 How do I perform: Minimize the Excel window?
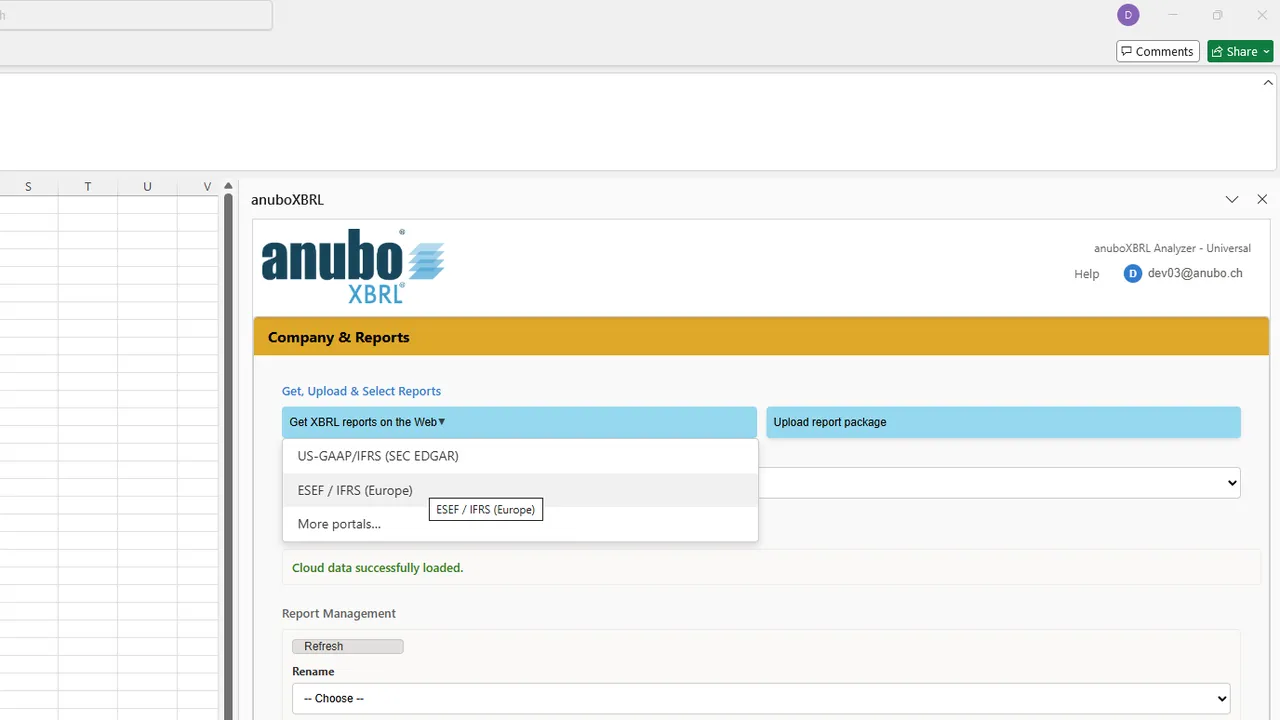pos(1173,15)
